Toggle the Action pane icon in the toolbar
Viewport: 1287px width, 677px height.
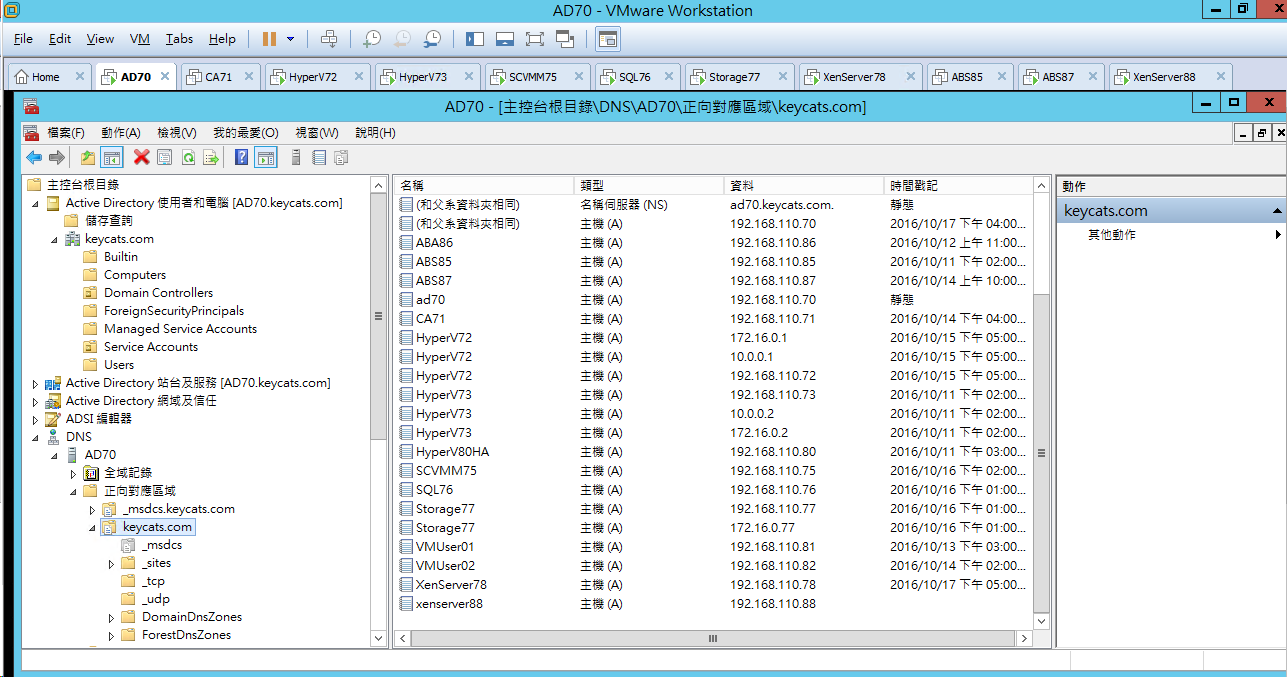point(265,157)
